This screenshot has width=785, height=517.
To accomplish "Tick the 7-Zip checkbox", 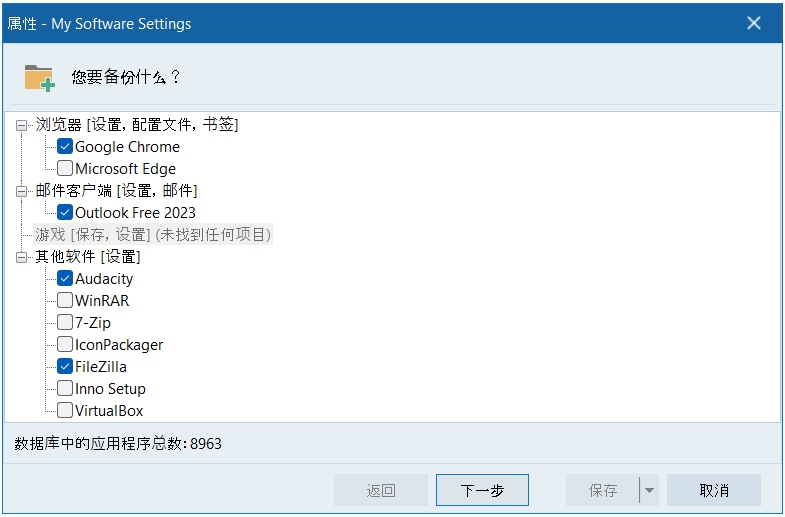I will tap(65, 323).
